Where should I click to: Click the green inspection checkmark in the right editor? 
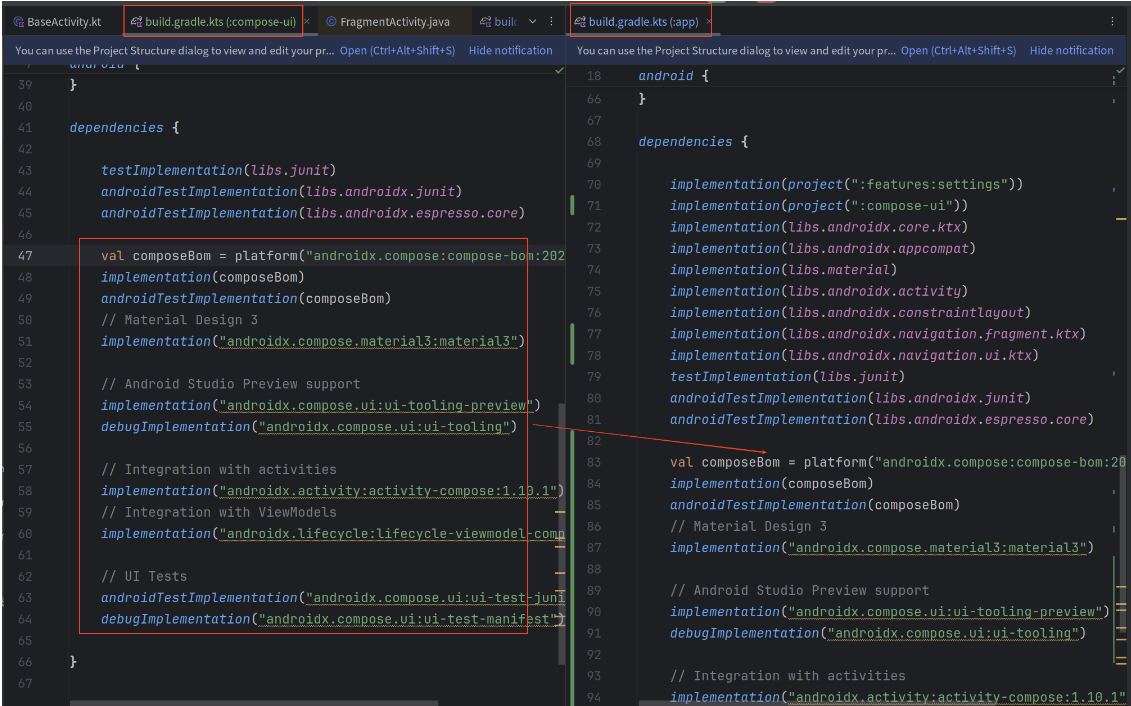1120,70
